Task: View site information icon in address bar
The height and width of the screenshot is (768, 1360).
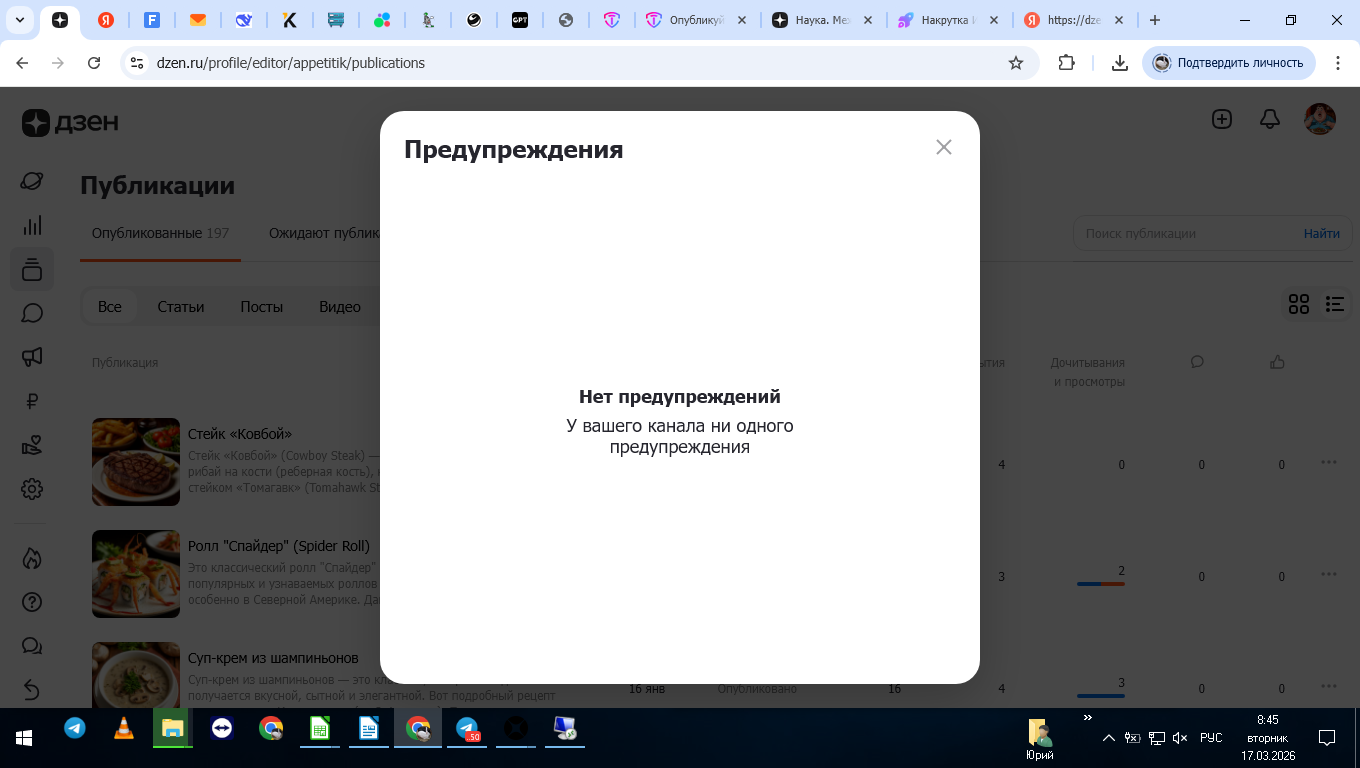Action: tap(138, 63)
